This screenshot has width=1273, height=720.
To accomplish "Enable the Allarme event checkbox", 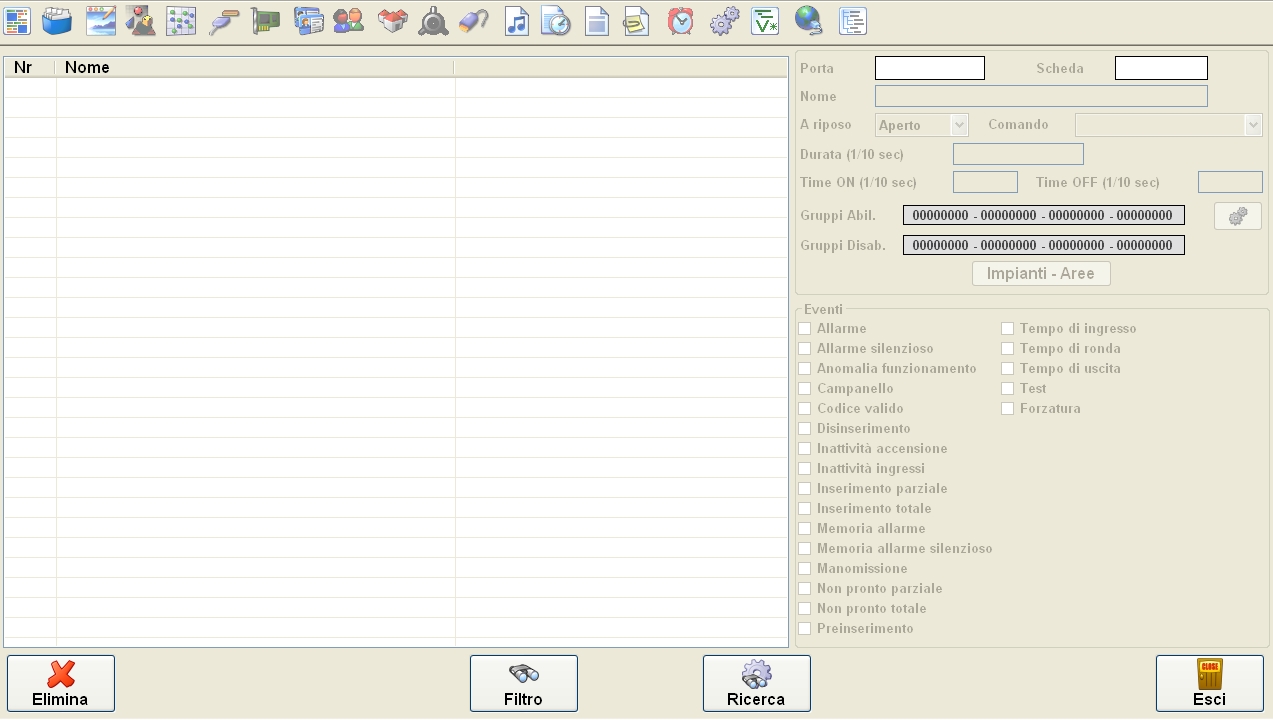I will click(x=805, y=329).
